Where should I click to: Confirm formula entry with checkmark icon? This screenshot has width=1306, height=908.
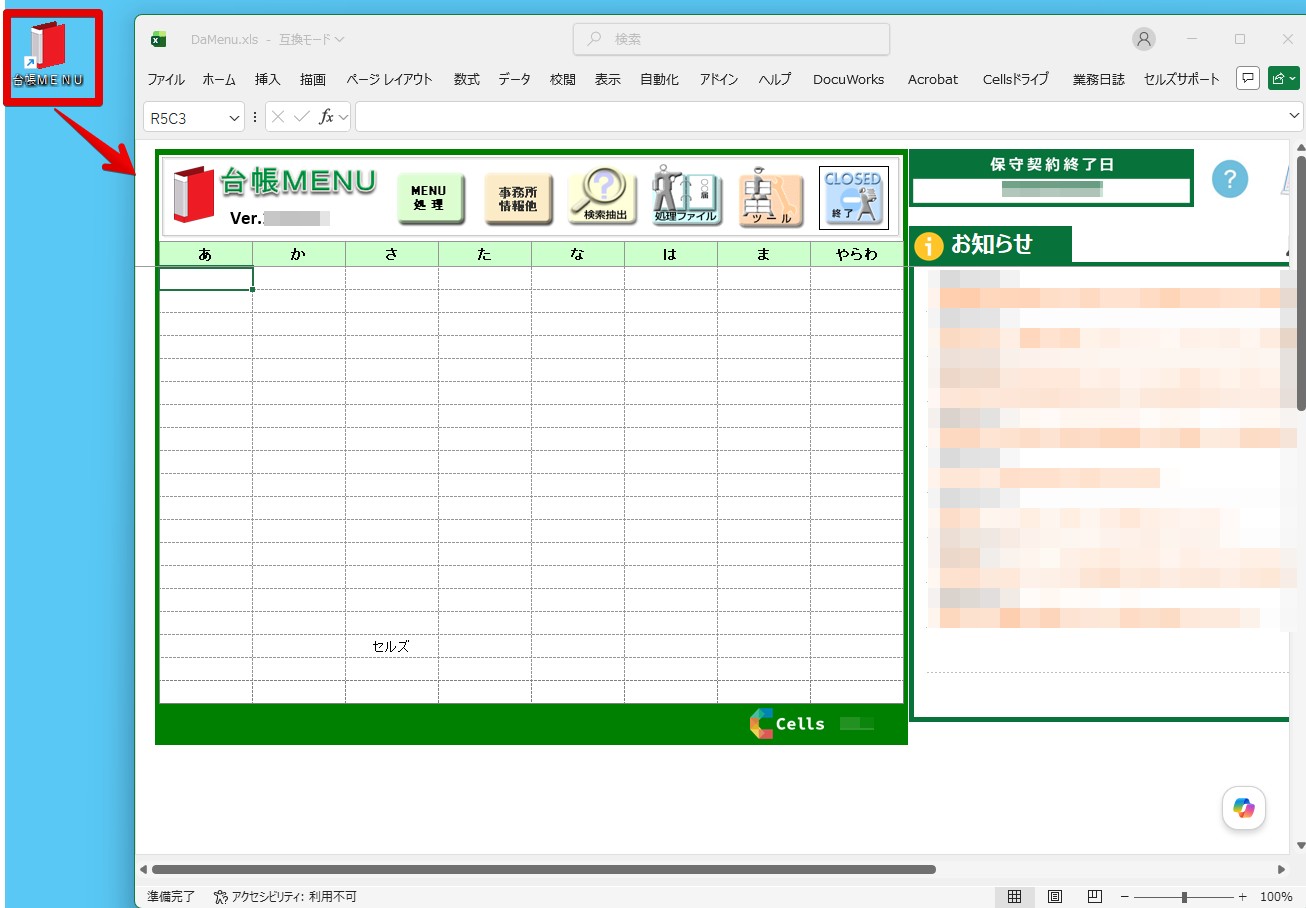pyautogui.click(x=302, y=117)
